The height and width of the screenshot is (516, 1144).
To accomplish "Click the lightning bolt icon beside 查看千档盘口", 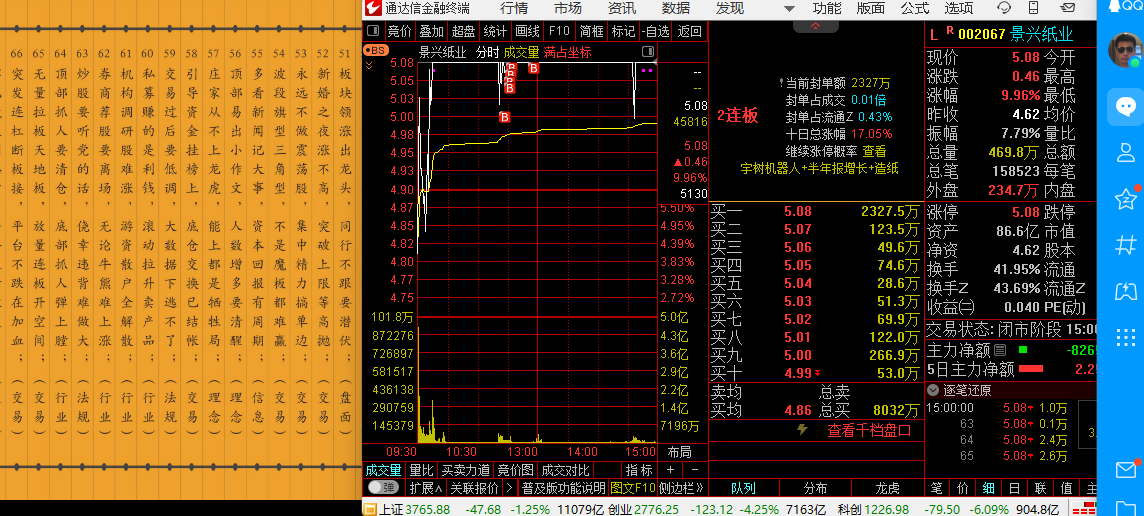I will [802, 430].
